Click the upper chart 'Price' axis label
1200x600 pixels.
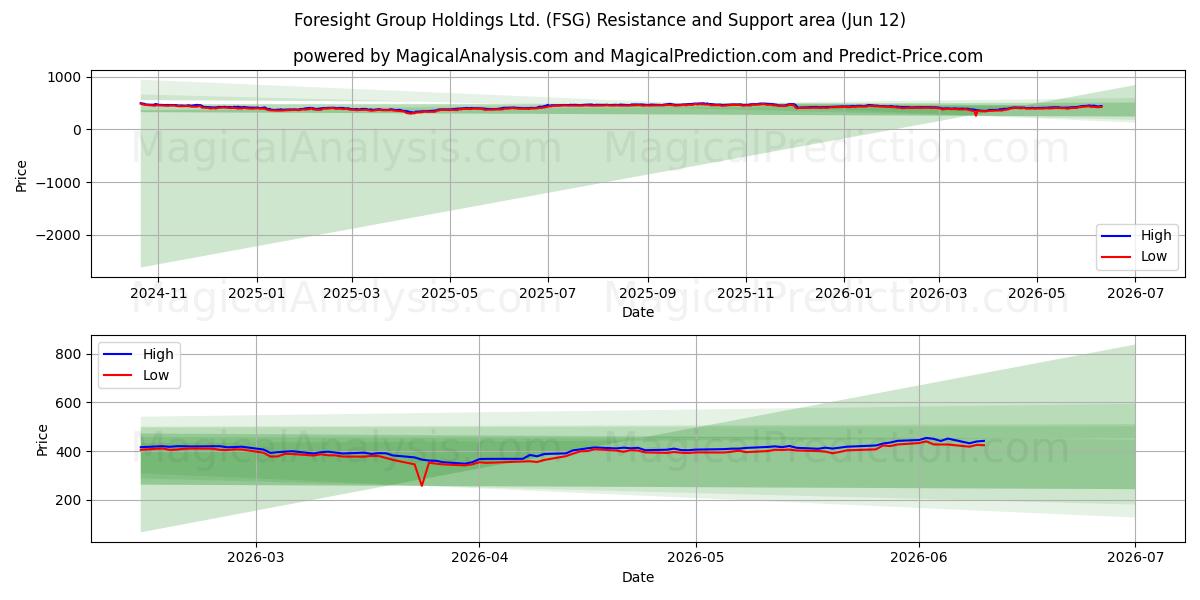point(22,173)
